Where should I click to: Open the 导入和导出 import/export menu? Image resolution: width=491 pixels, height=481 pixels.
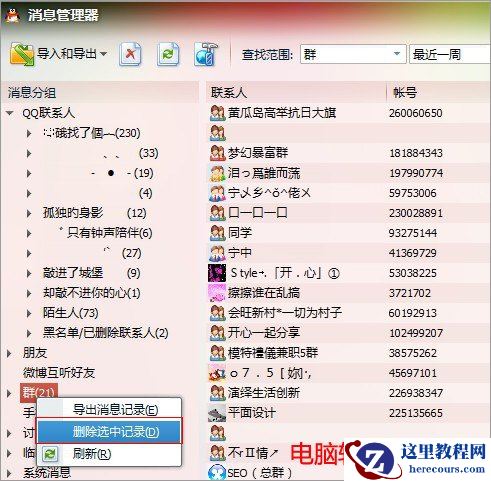click(x=58, y=54)
